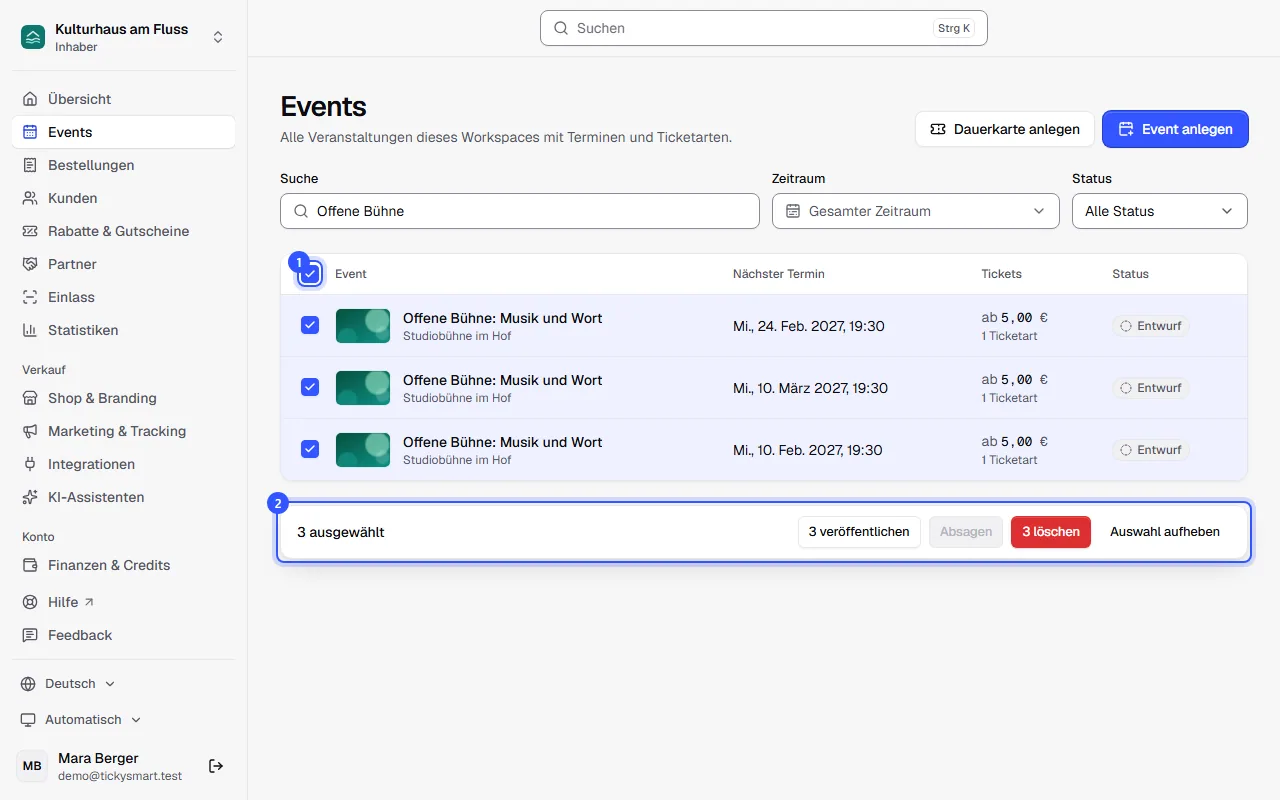Open Events in the sidebar
The image size is (1280, 800).
tap(124, 132)
